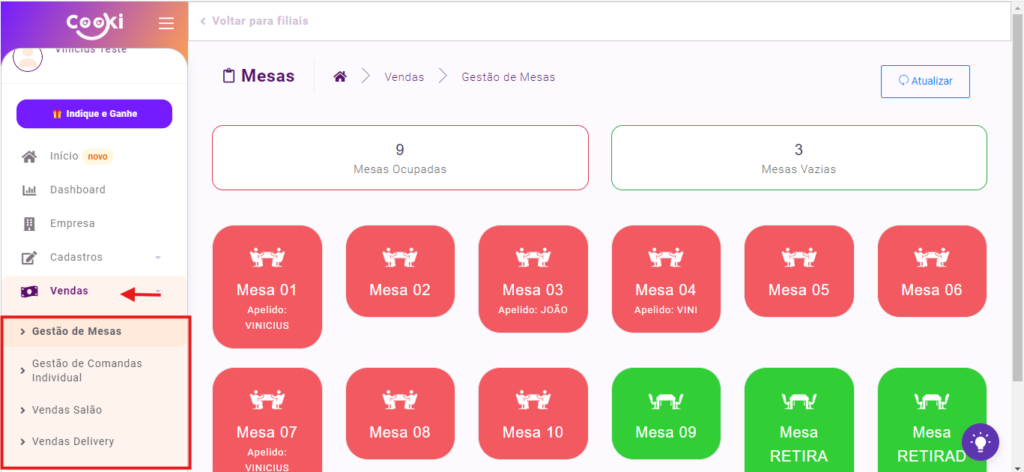This screenshot has width=1024, height=472.
Task: Click the home icon in breadcrumb
Action: pyautogui.click(x=340, y=77)
